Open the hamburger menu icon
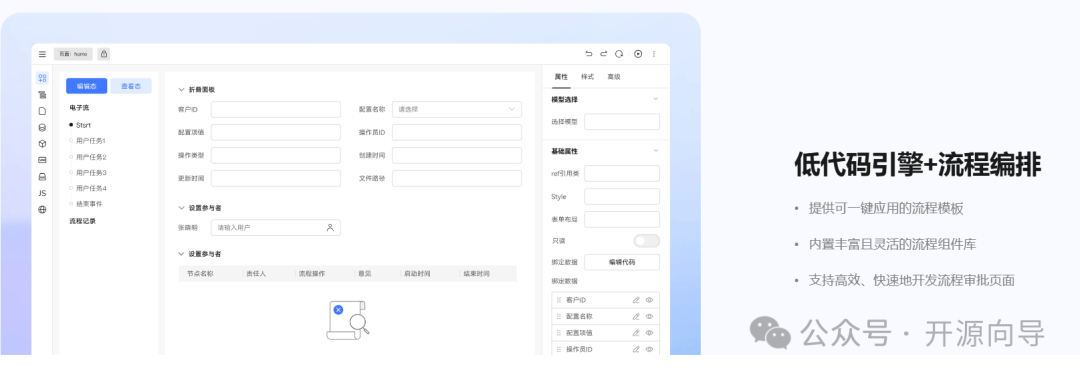Viewport: 1080px width, 377px height. pyautogui.click(x=43, y=54)
